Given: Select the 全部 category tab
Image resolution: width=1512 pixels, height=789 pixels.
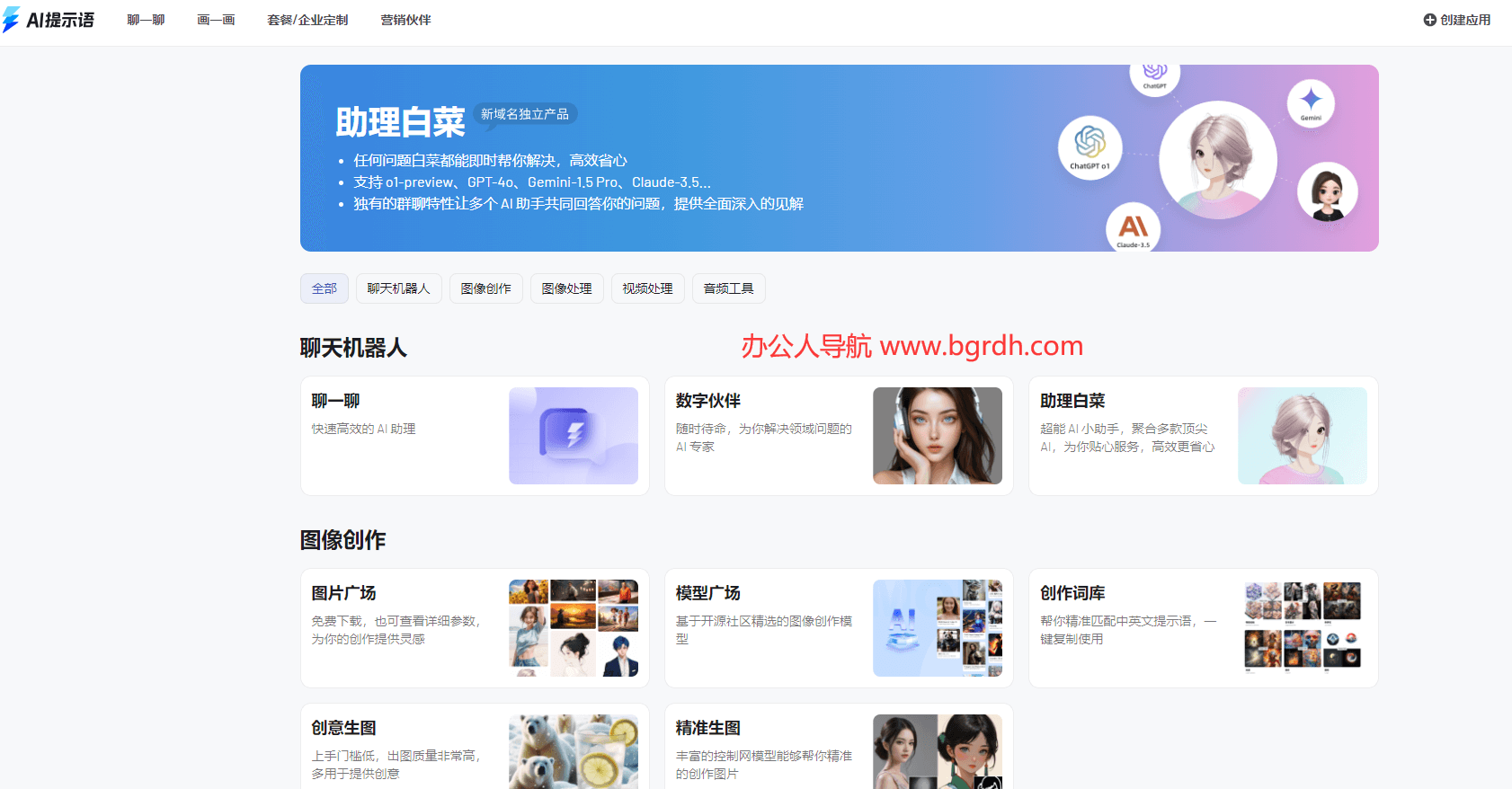Looking at the screenshot, I should point(325,288).
